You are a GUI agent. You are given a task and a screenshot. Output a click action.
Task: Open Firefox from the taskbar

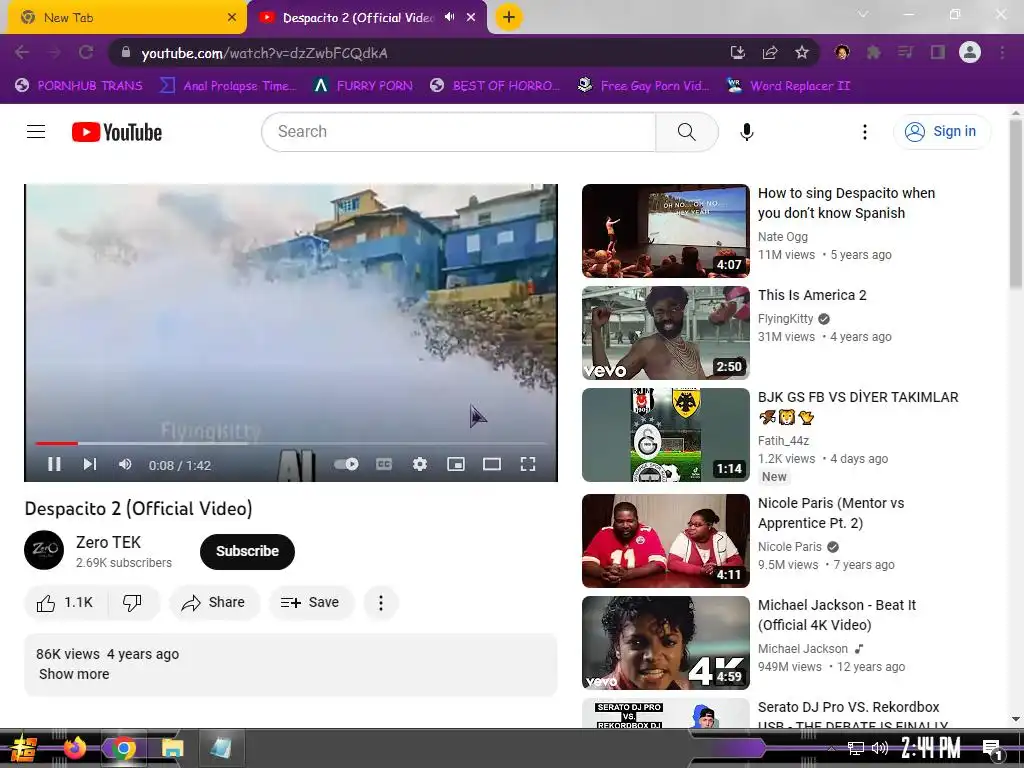tap(75, 748)
